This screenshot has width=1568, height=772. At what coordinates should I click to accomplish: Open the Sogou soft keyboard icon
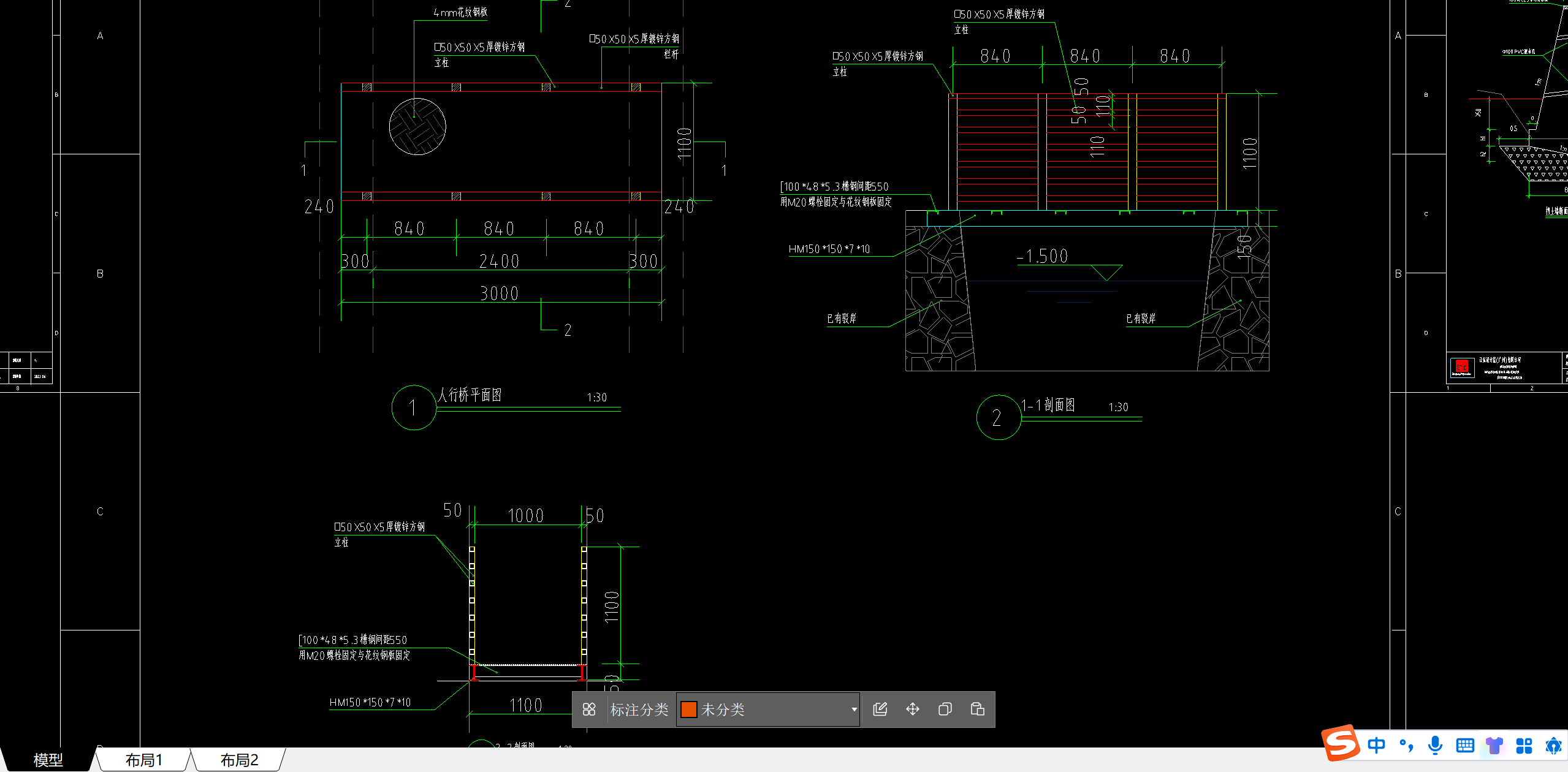[x=1465, y=746]
